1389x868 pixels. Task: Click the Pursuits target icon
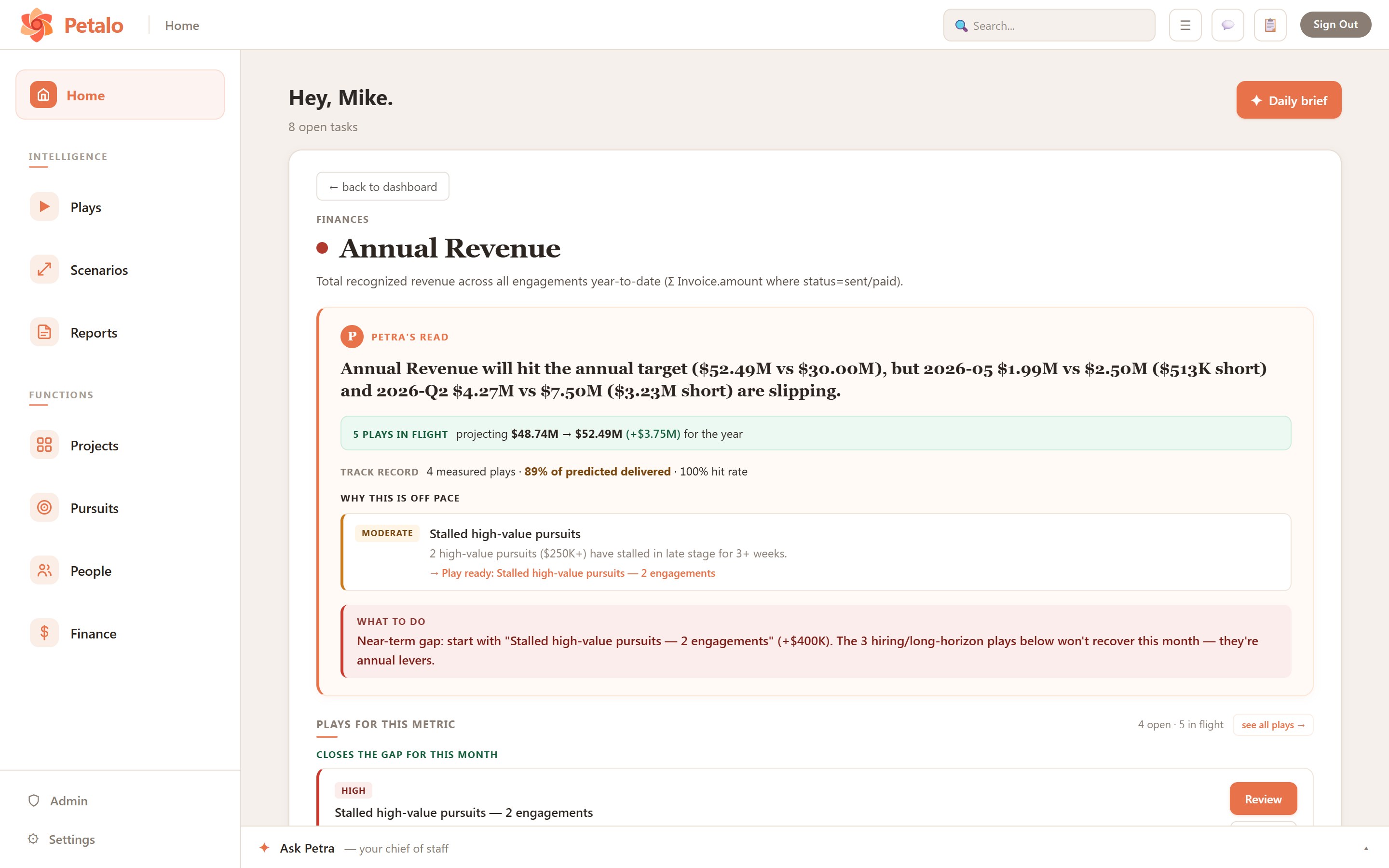click(x=44, y=507)
